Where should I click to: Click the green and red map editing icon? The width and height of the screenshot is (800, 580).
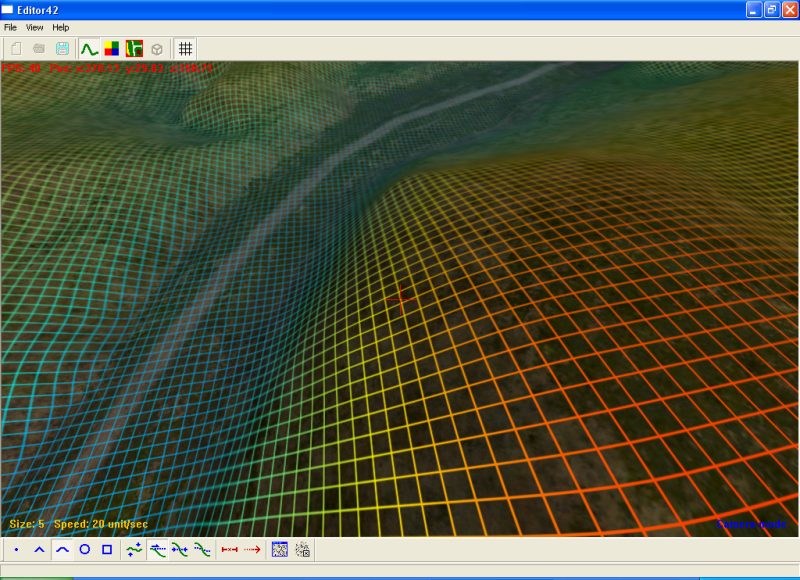[134, 48]
